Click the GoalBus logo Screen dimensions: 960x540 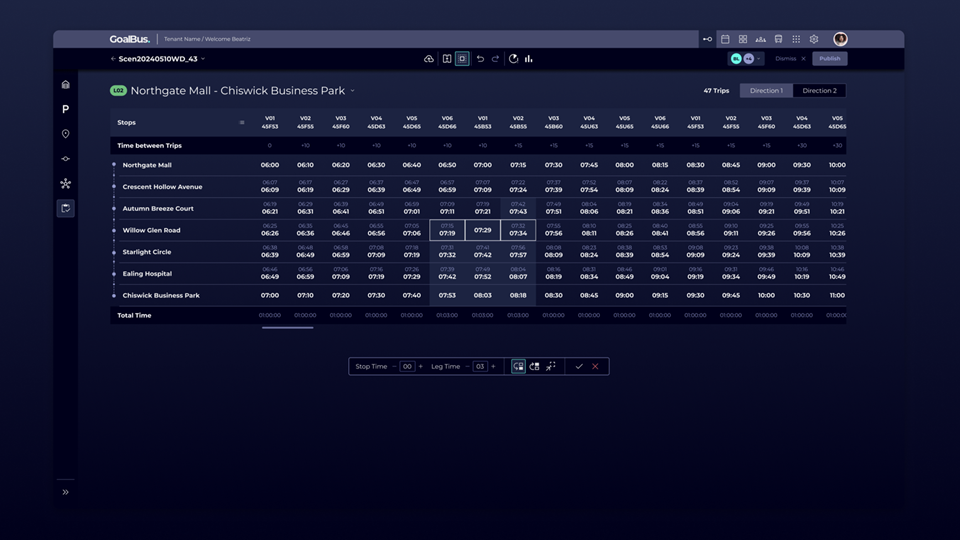[130, 39]
